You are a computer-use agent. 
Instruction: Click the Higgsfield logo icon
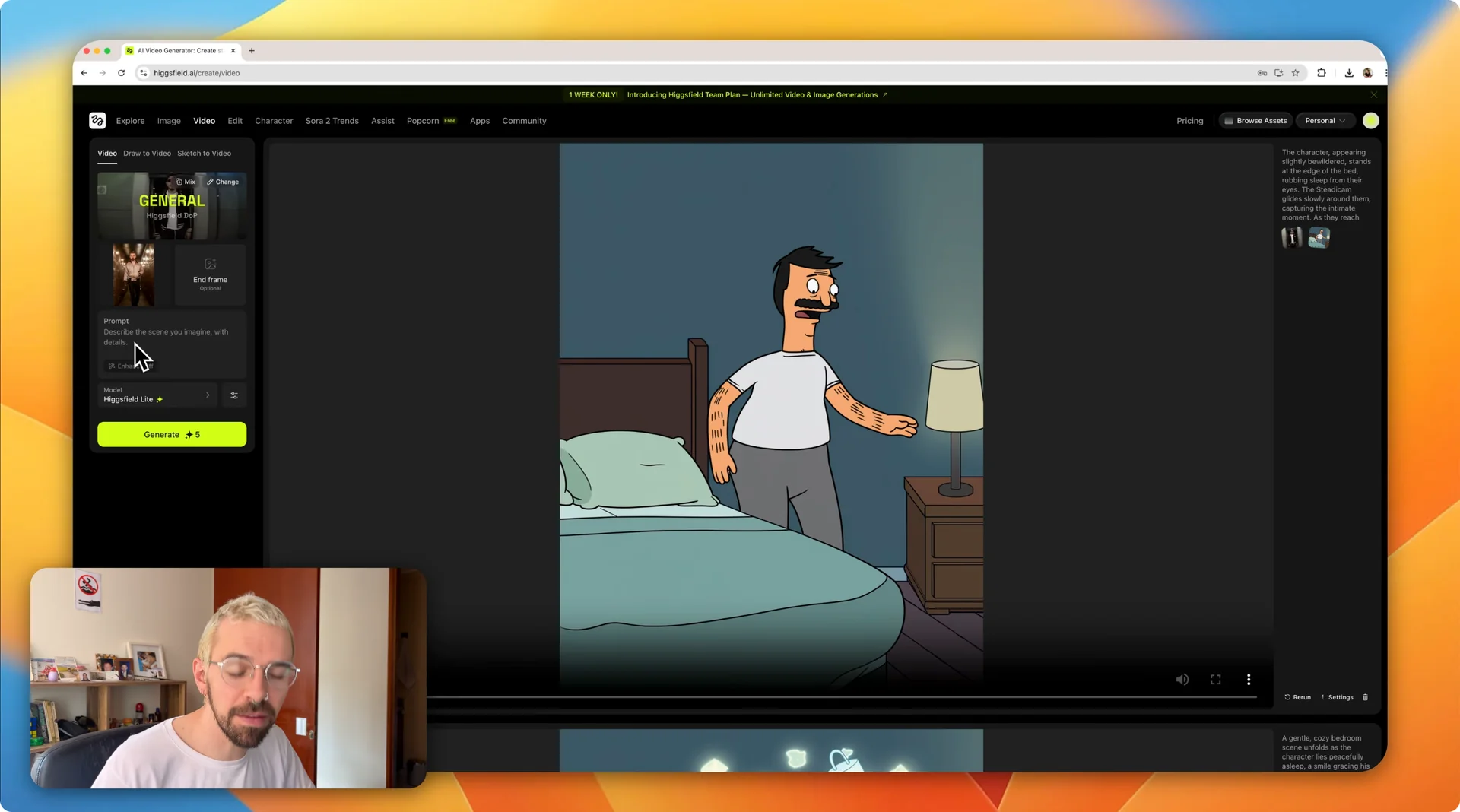97,121
